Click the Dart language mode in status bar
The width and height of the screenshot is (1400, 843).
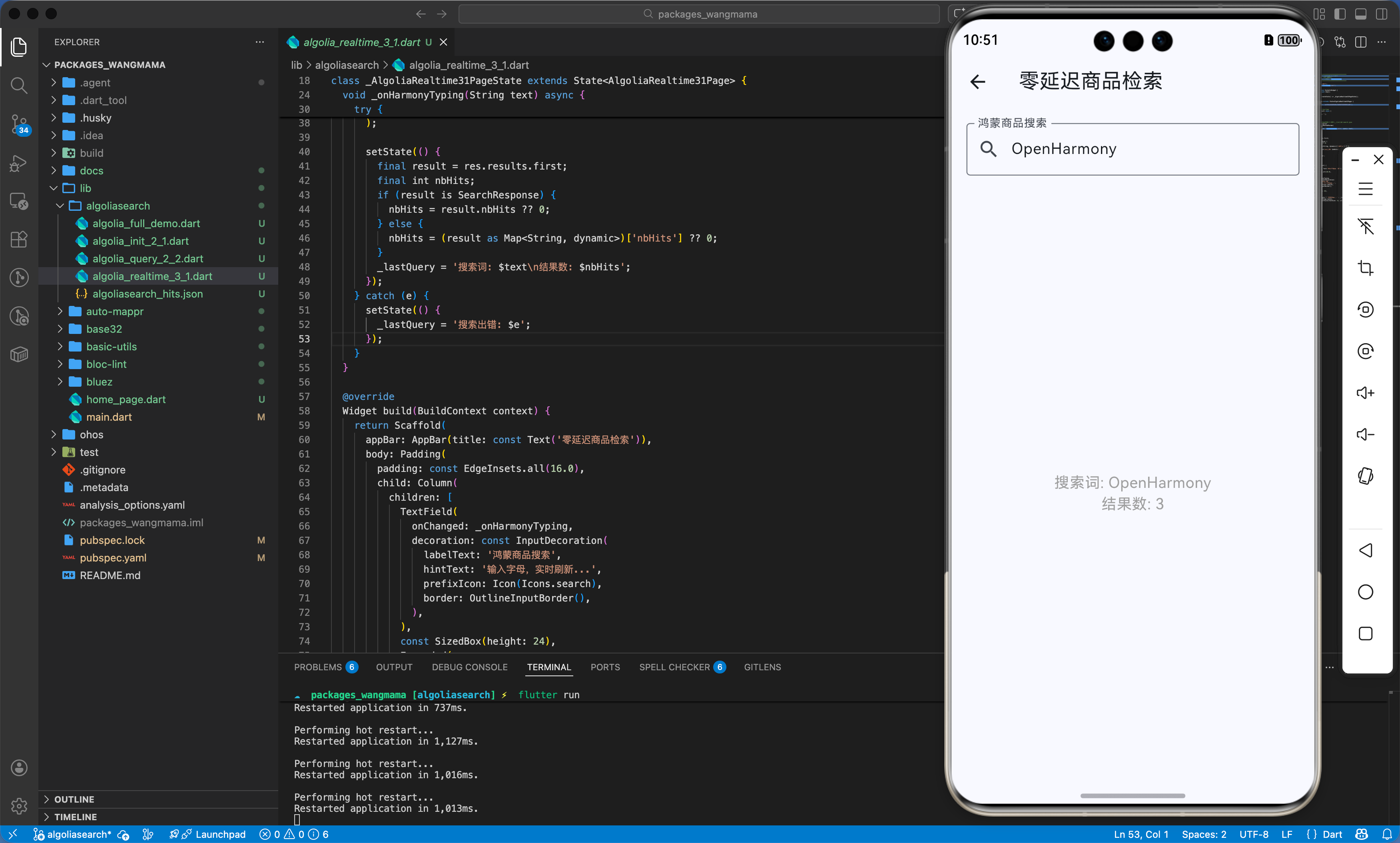tap(1332, 834)
